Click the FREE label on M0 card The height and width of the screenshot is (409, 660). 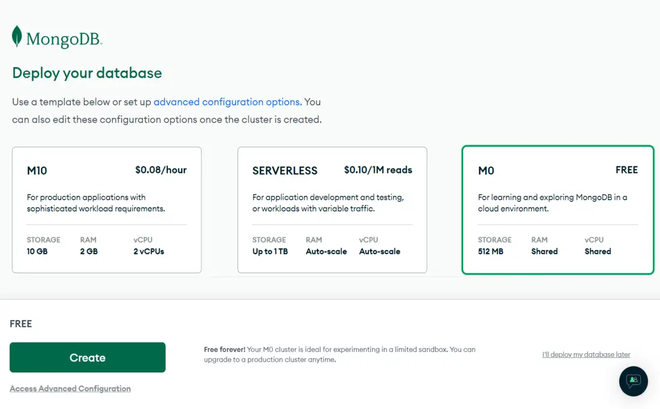pyautogui.click(x=626, y=170)
